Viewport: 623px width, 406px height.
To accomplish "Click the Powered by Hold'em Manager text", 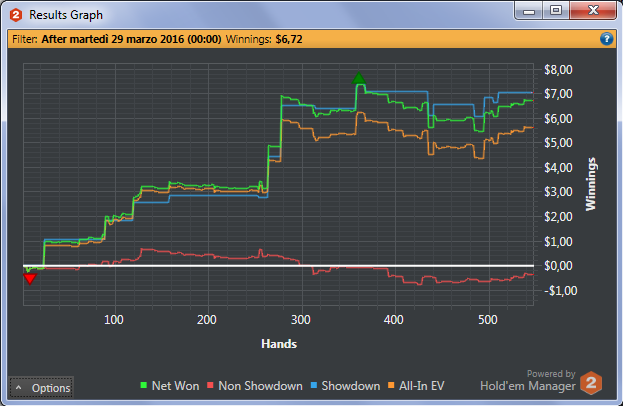I will click(528, 381).
